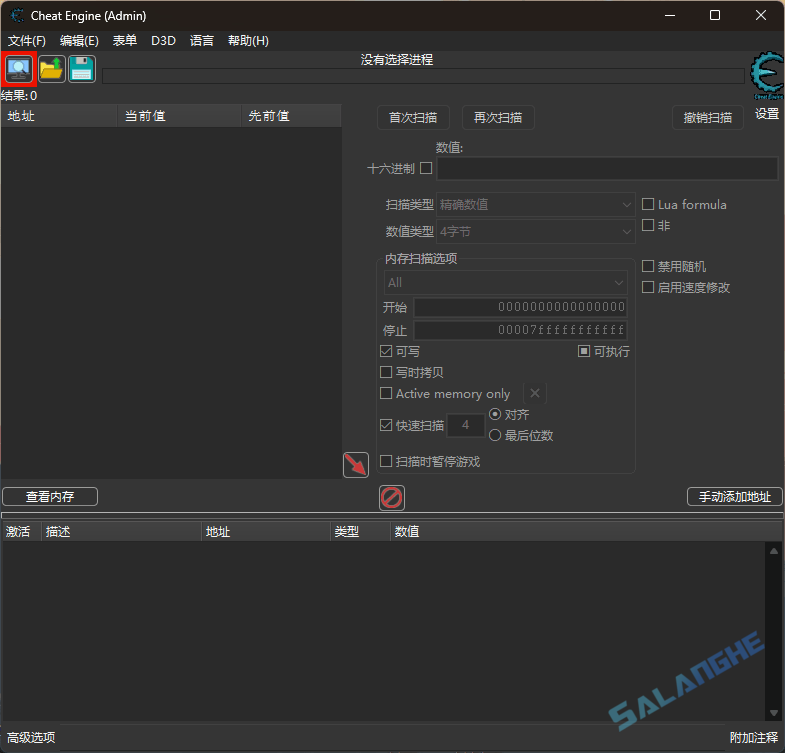Viewport: 785px width, 753px height.
Task: Click the 查看内存 memory view button
Action: pos(50,497)
